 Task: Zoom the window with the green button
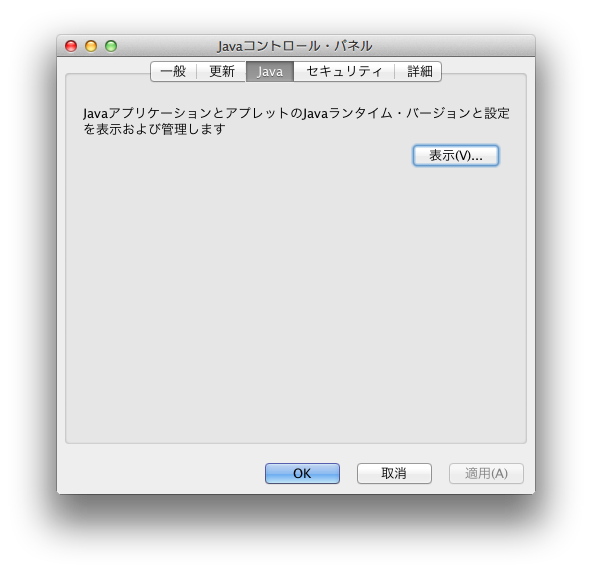[x=111, y=46]
